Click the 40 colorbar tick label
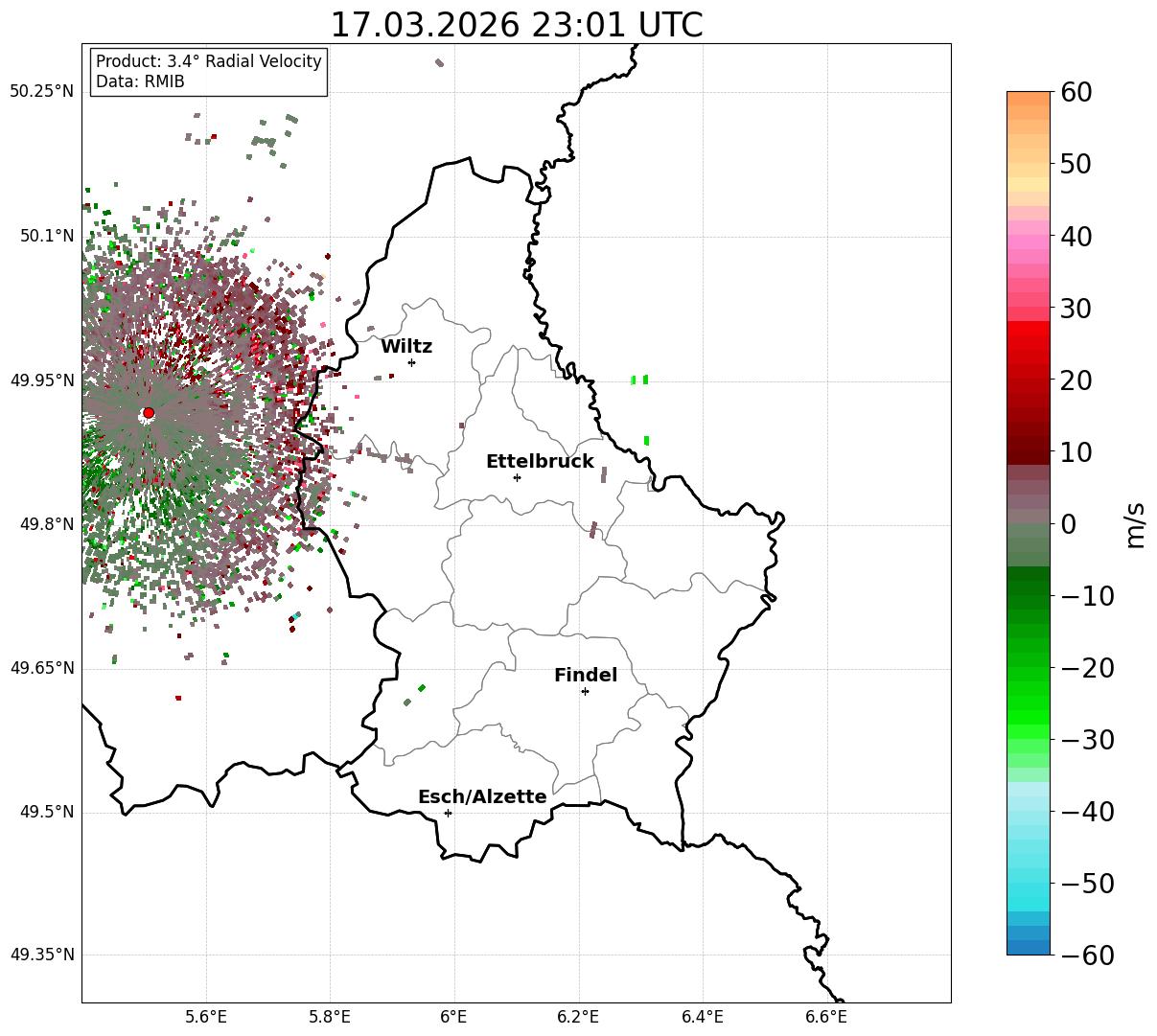The height and width of the screenshot is (1036, 1157). coord(1076,236)
